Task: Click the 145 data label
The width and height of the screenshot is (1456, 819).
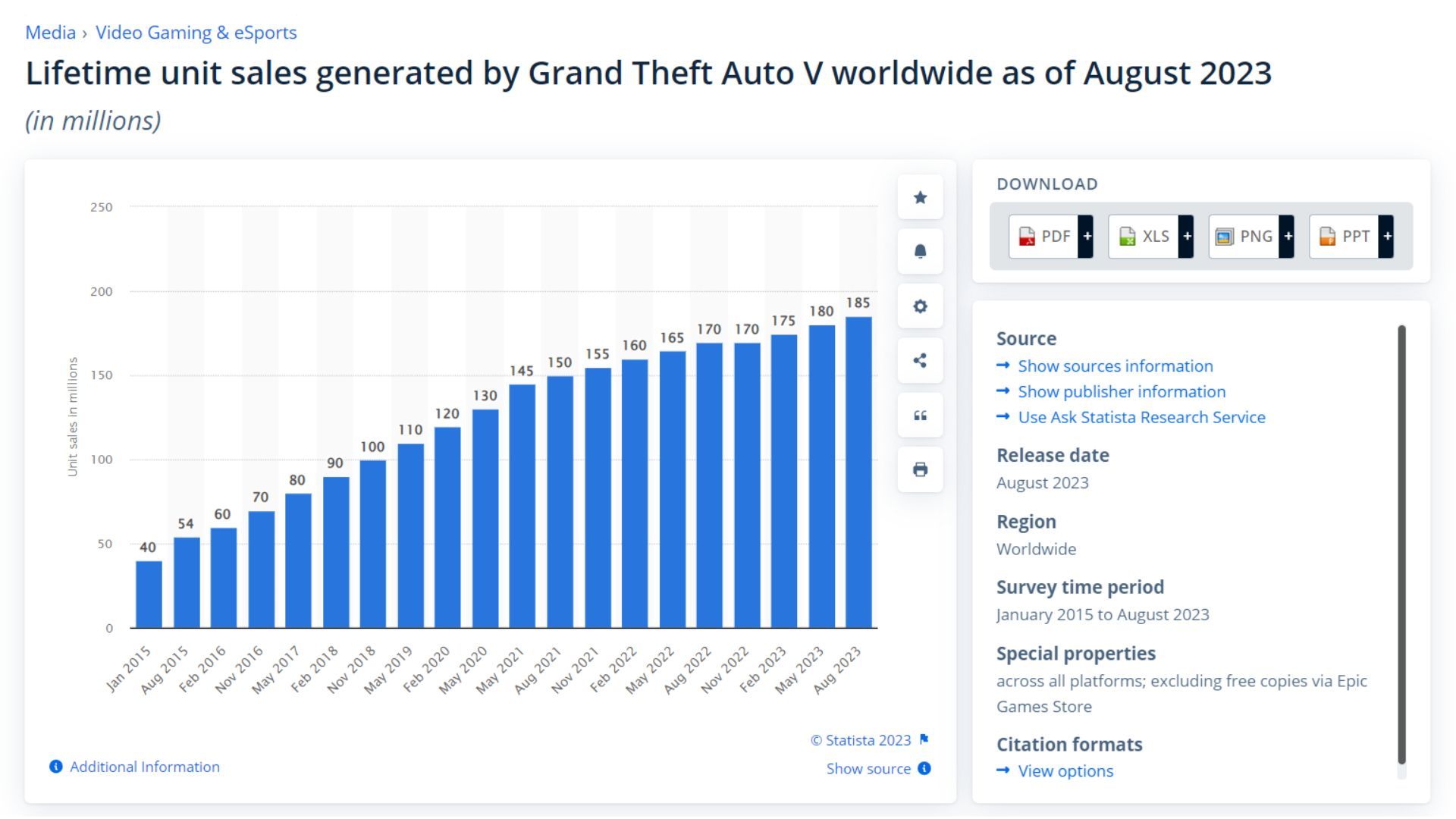Action: (522, 371)
